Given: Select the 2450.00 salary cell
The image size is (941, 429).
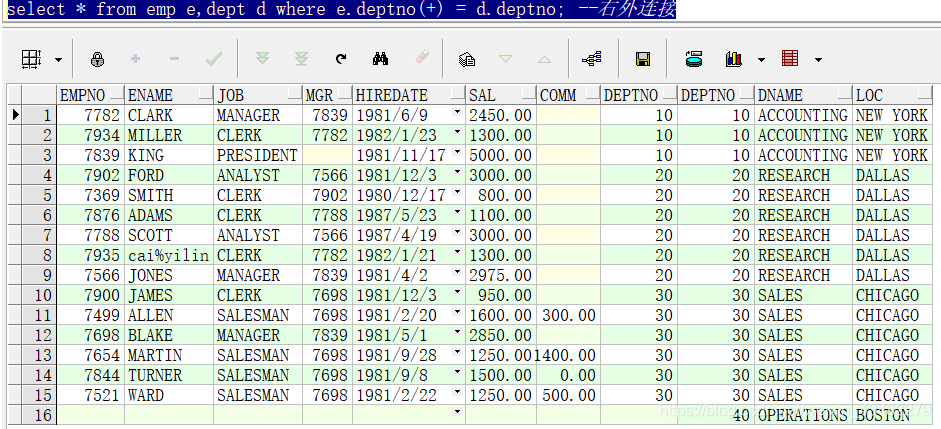Looking at the screenshot, I should 501,115.
